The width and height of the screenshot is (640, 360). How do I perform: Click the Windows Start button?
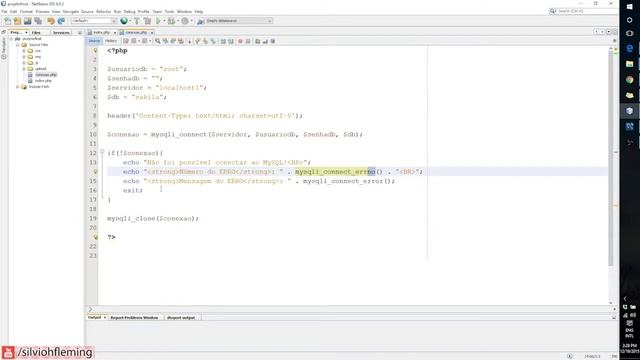[x=629, y=7]
